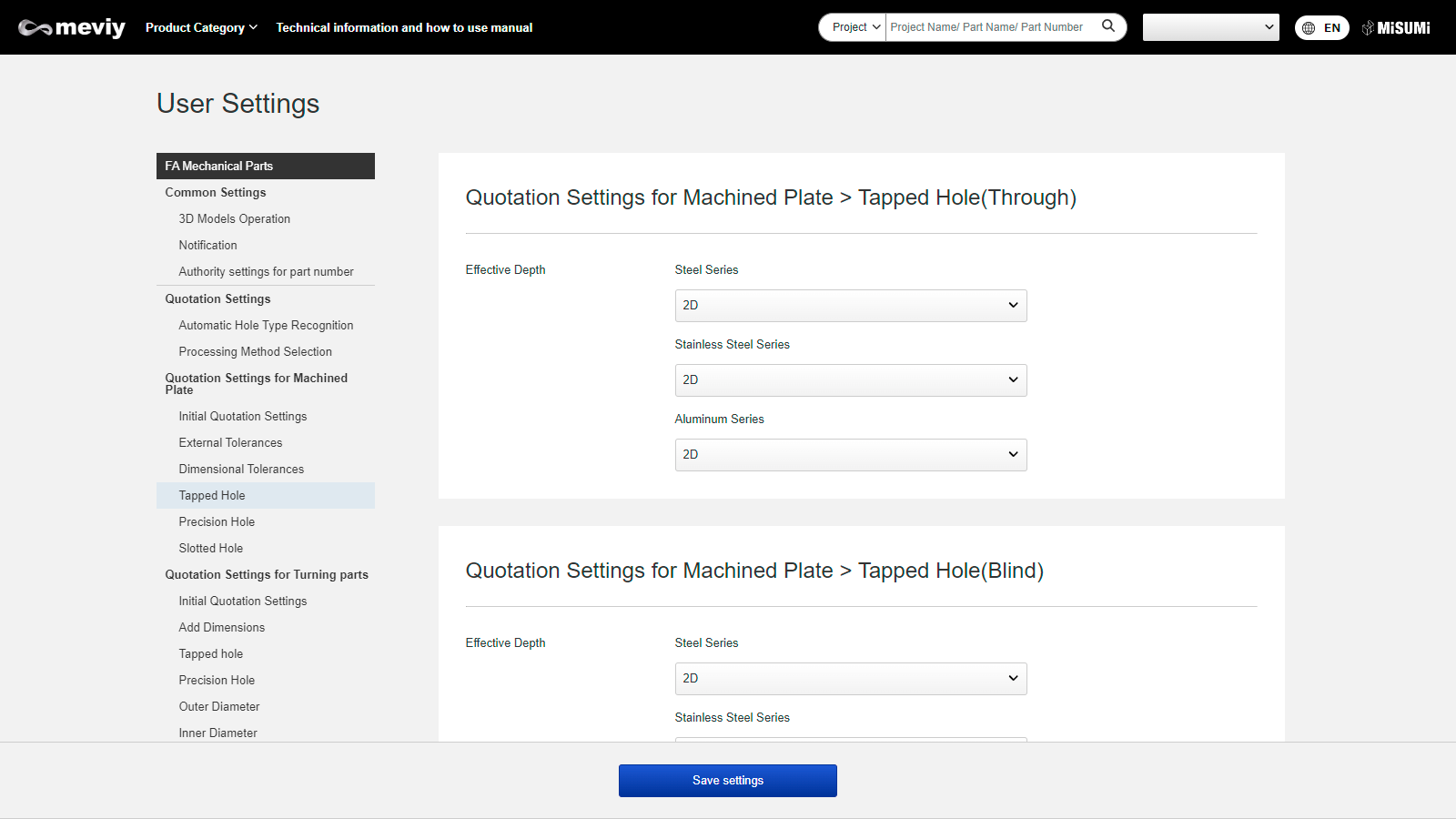Open Through hole Aluminum Series dropdown
This screenshot has height=819, width=1456.
point(850,455)
